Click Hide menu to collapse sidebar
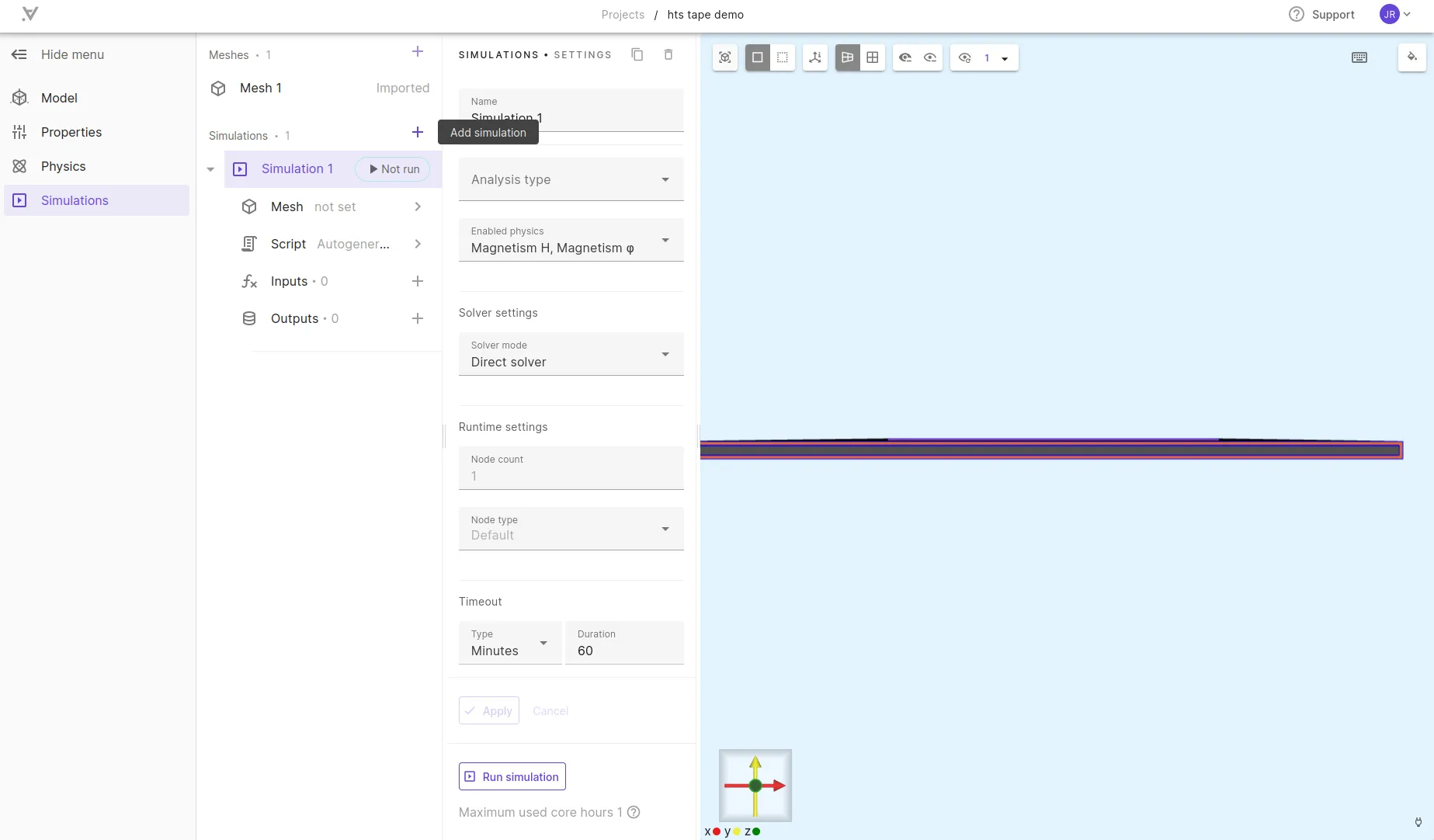The image size is (1434, 840). click(x=58, y=54)
